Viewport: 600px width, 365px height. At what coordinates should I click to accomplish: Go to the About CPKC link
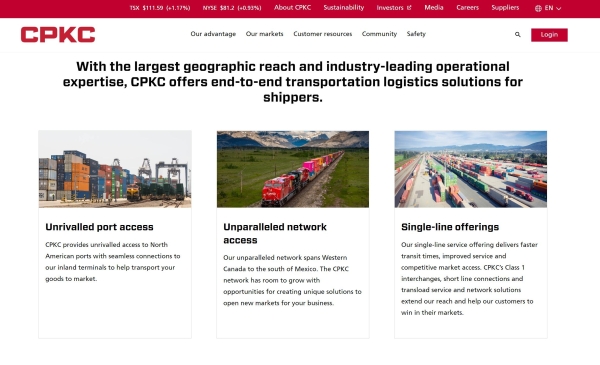click(292, 8)
